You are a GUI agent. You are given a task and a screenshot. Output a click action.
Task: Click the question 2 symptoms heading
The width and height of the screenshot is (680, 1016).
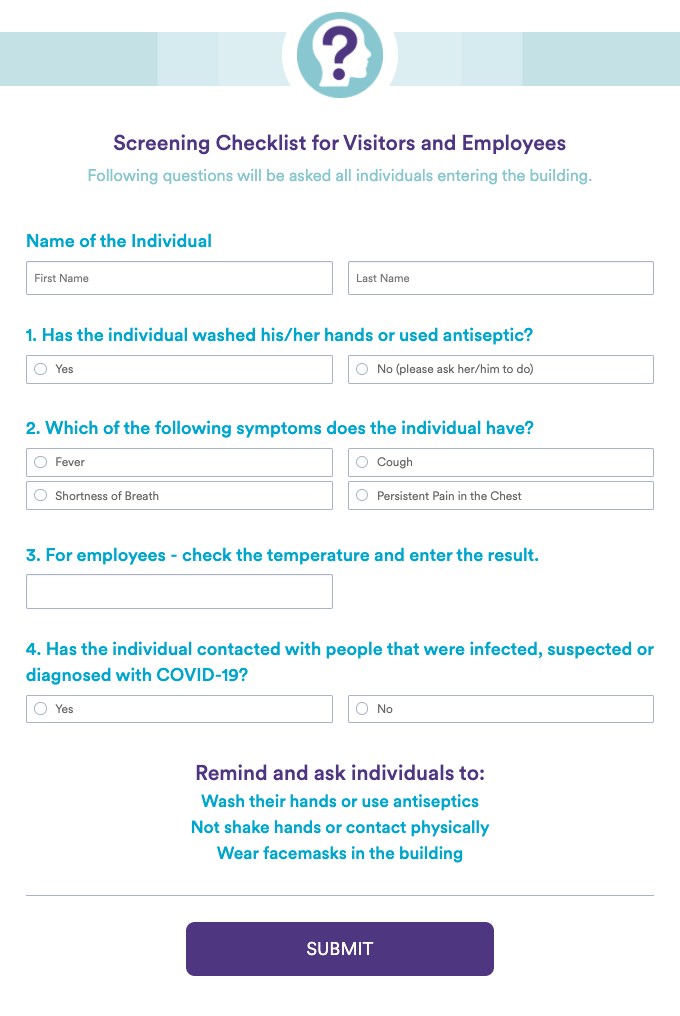coord(280,428)
